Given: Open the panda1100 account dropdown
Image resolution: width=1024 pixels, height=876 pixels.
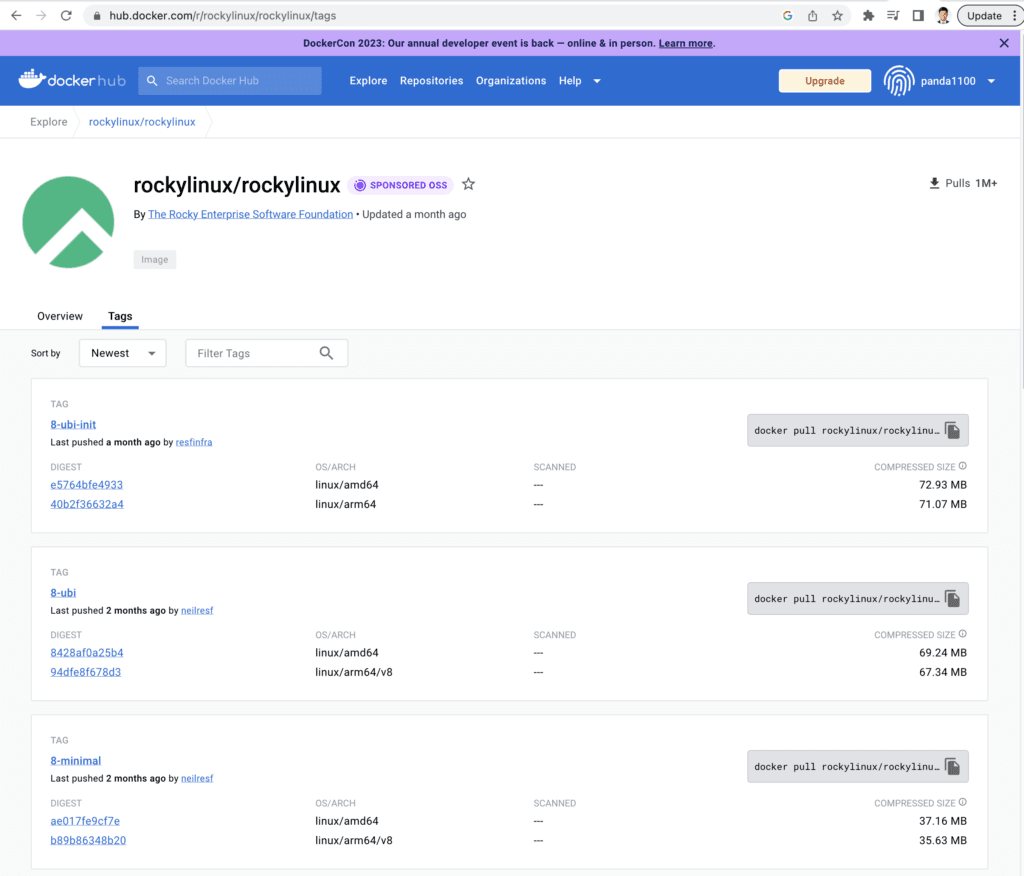Looking at the screenshot, I should pyautogui.click(x=991, y=81).
